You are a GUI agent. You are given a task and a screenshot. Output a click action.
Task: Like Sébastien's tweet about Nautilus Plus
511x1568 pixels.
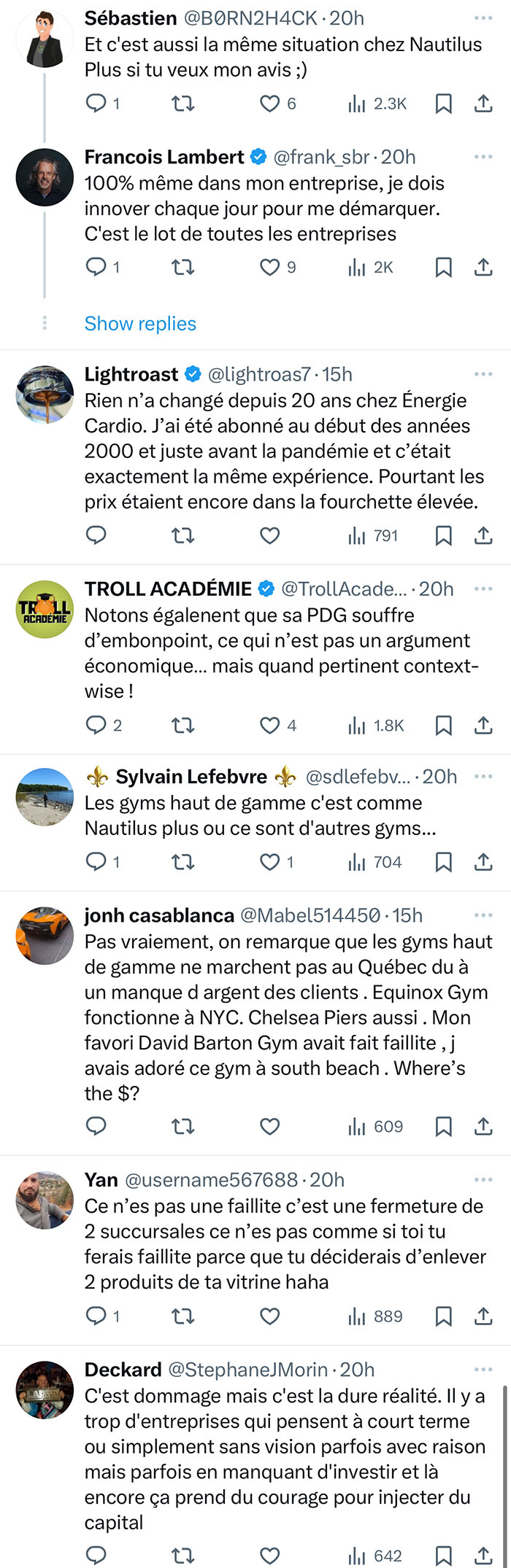click(x=270, y=104)
